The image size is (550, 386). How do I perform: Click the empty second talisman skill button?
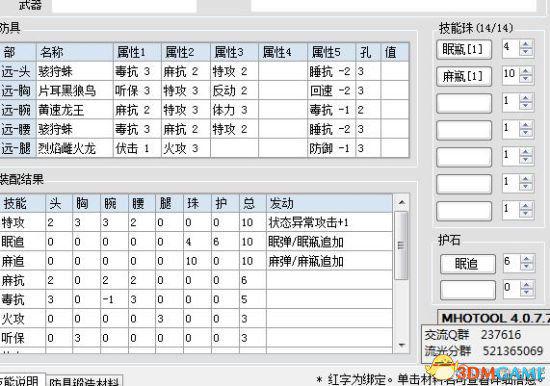pos(468,290)
